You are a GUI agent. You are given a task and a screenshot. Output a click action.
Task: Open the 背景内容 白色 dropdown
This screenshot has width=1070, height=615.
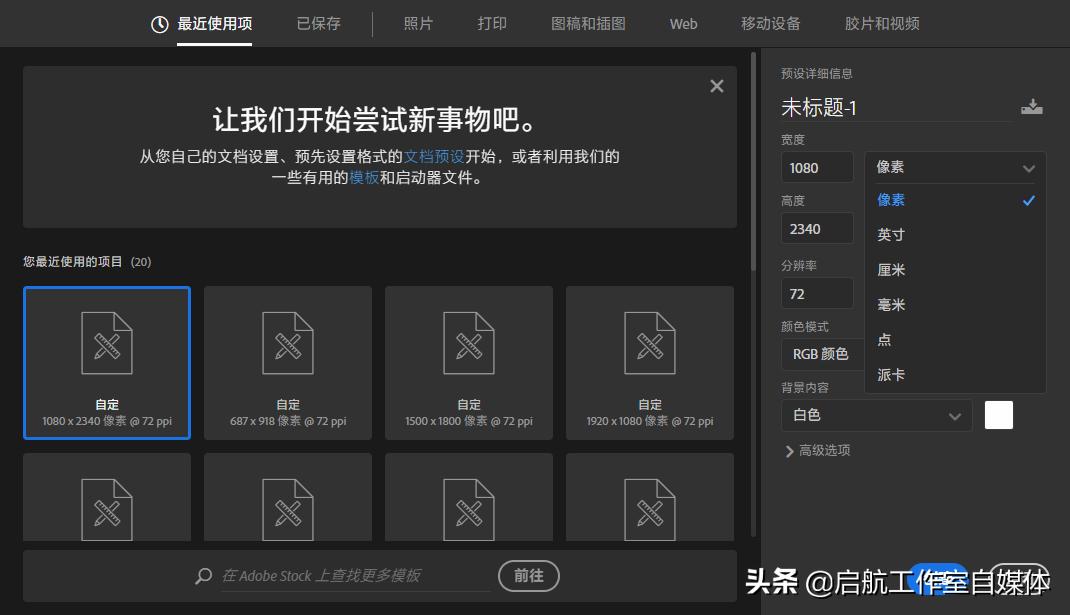(x=876, y=414)
